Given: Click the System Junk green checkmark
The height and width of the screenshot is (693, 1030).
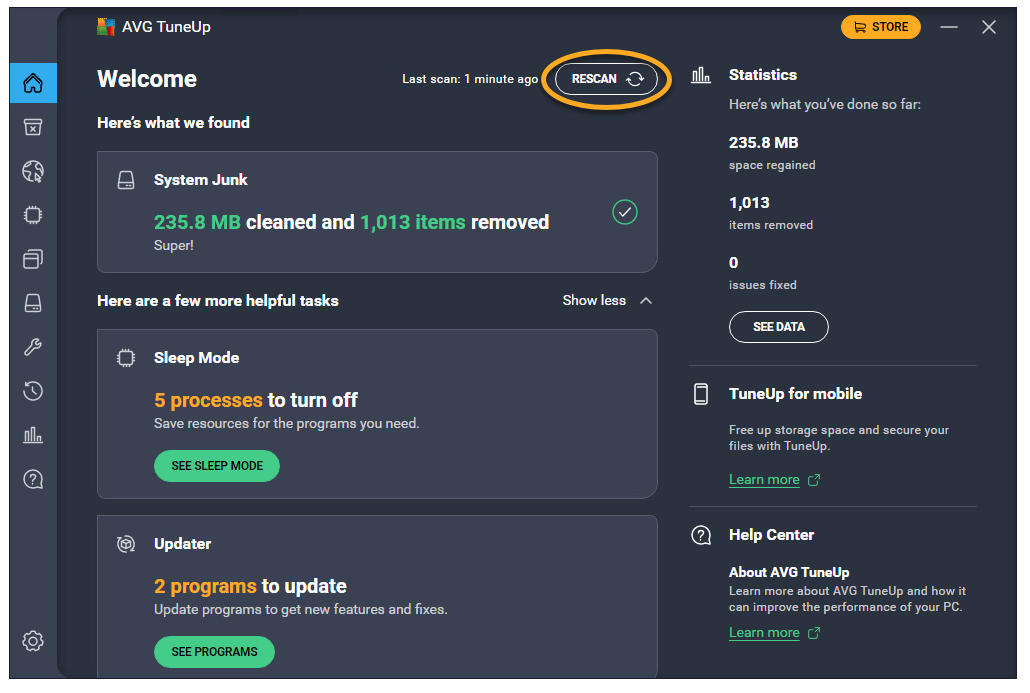Looking at the screenshot, I should [x=625, y=212].
